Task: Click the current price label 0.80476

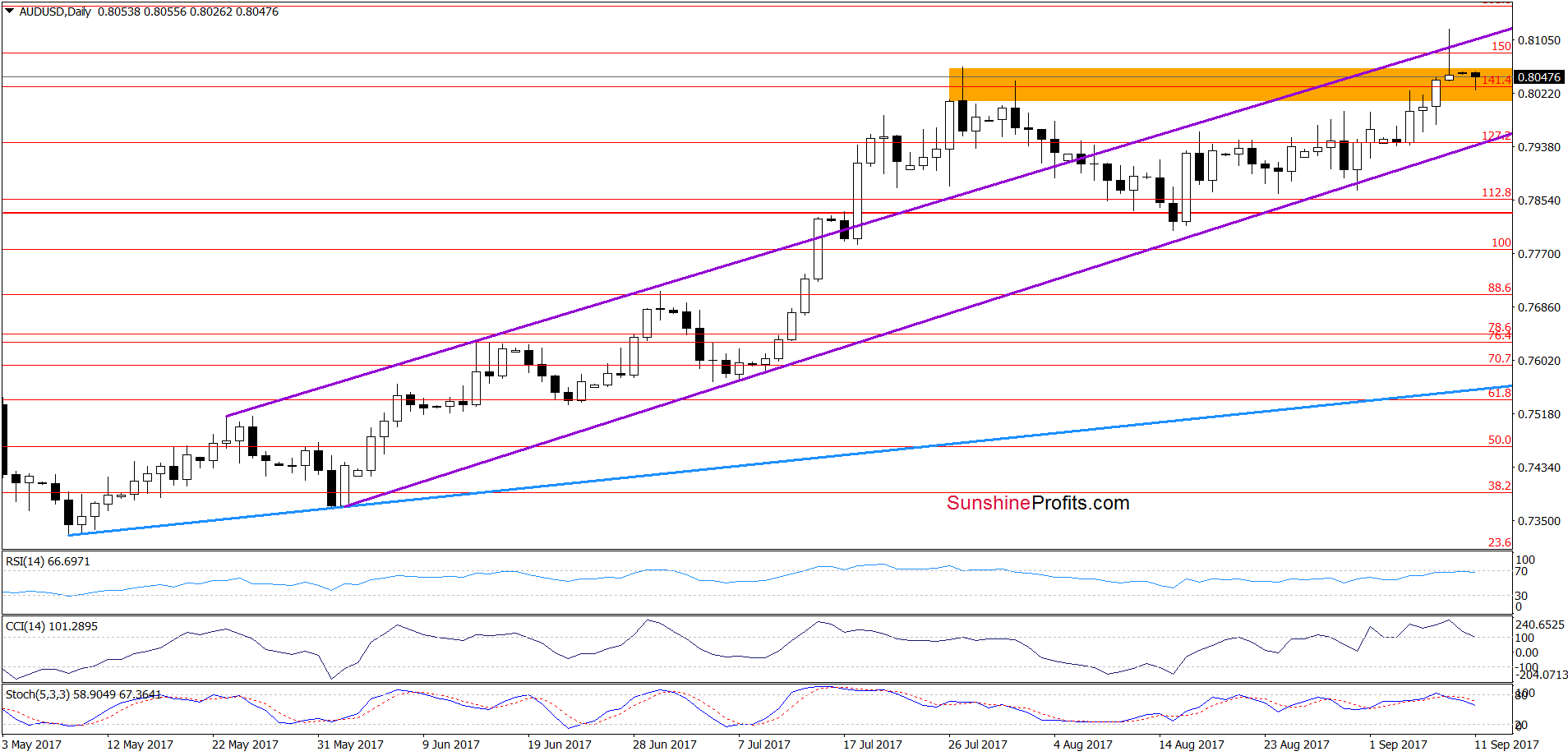Action: 1538,77
